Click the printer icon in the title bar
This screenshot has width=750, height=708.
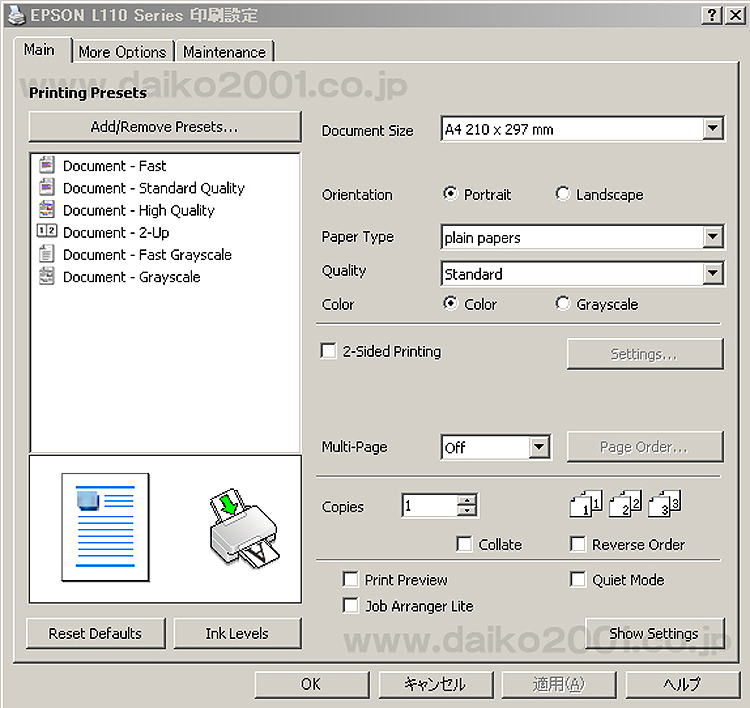[x=16, y=14]
